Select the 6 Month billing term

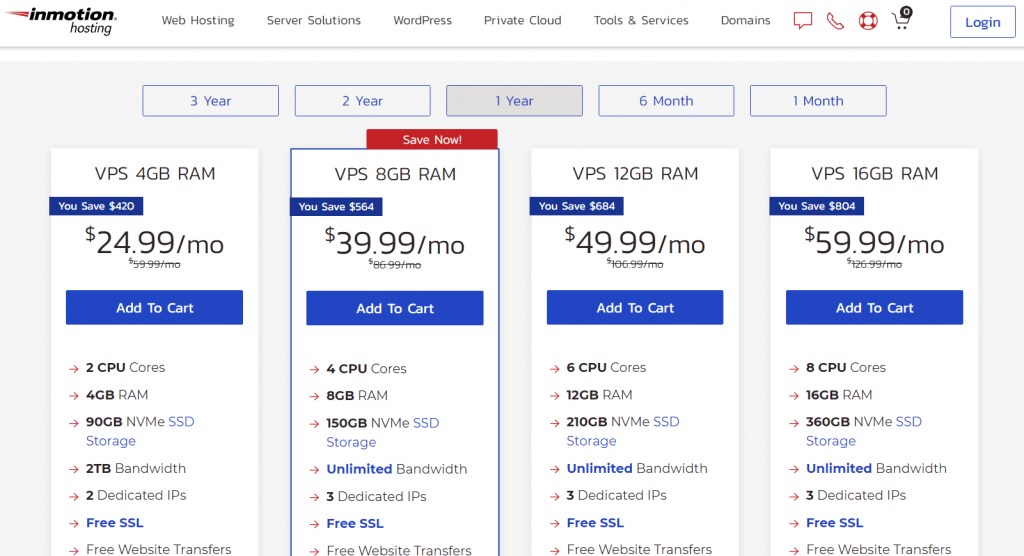coord(666,101)
